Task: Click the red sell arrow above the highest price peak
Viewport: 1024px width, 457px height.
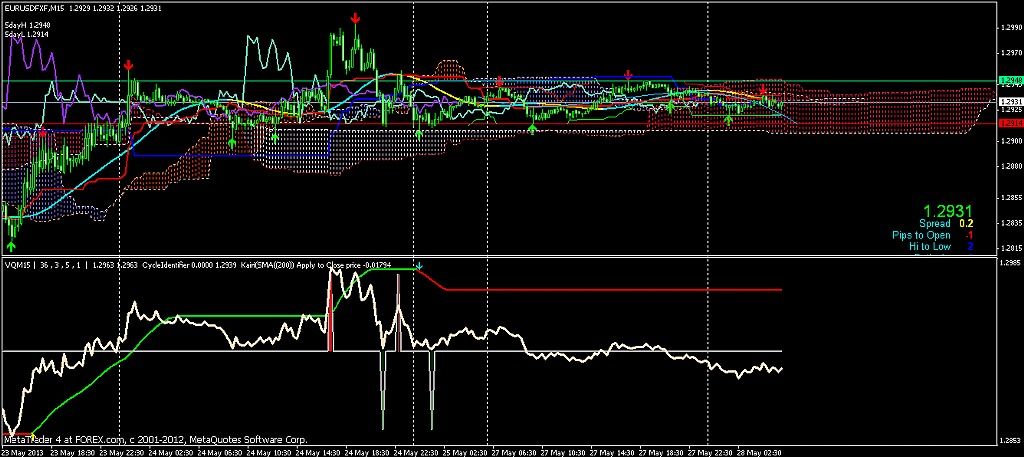Action: [357, 18]
